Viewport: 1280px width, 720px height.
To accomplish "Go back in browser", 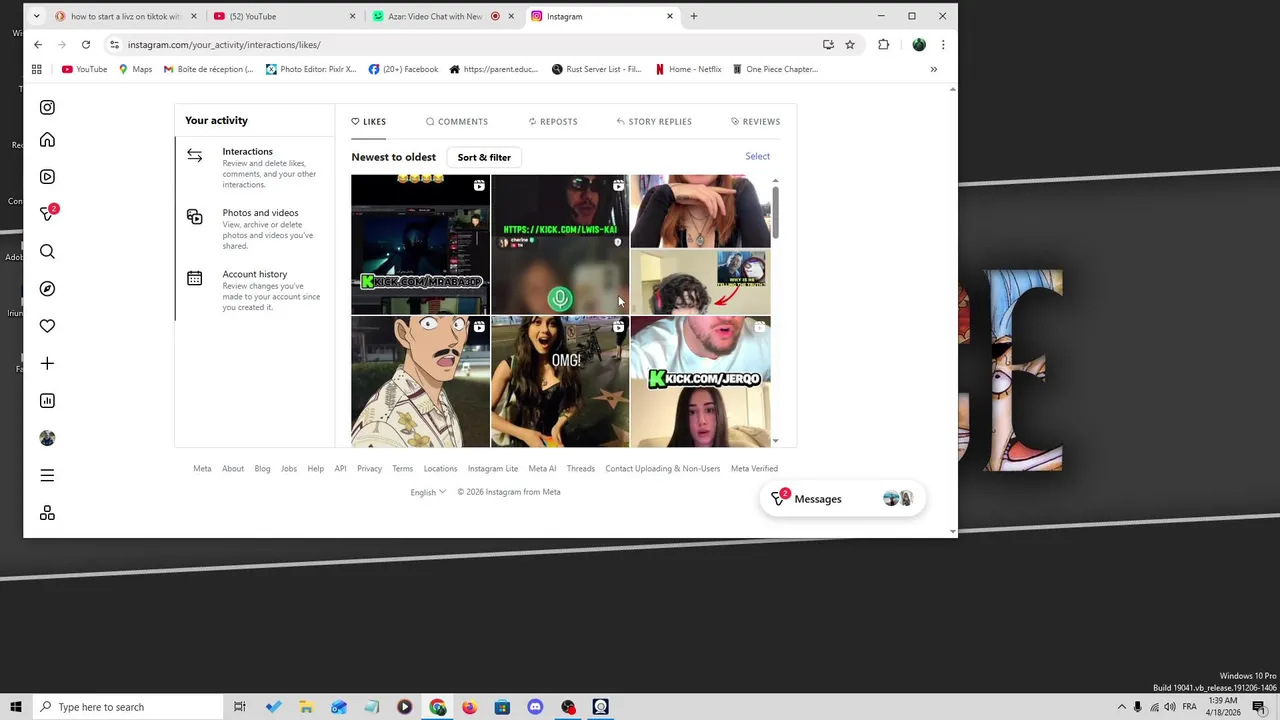I will point(38,44).
